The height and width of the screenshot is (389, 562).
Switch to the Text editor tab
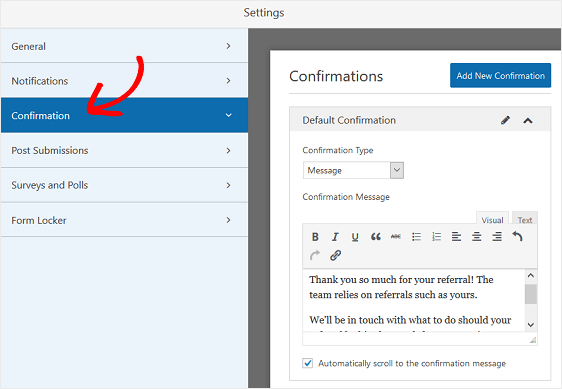(x=525, y=219)
